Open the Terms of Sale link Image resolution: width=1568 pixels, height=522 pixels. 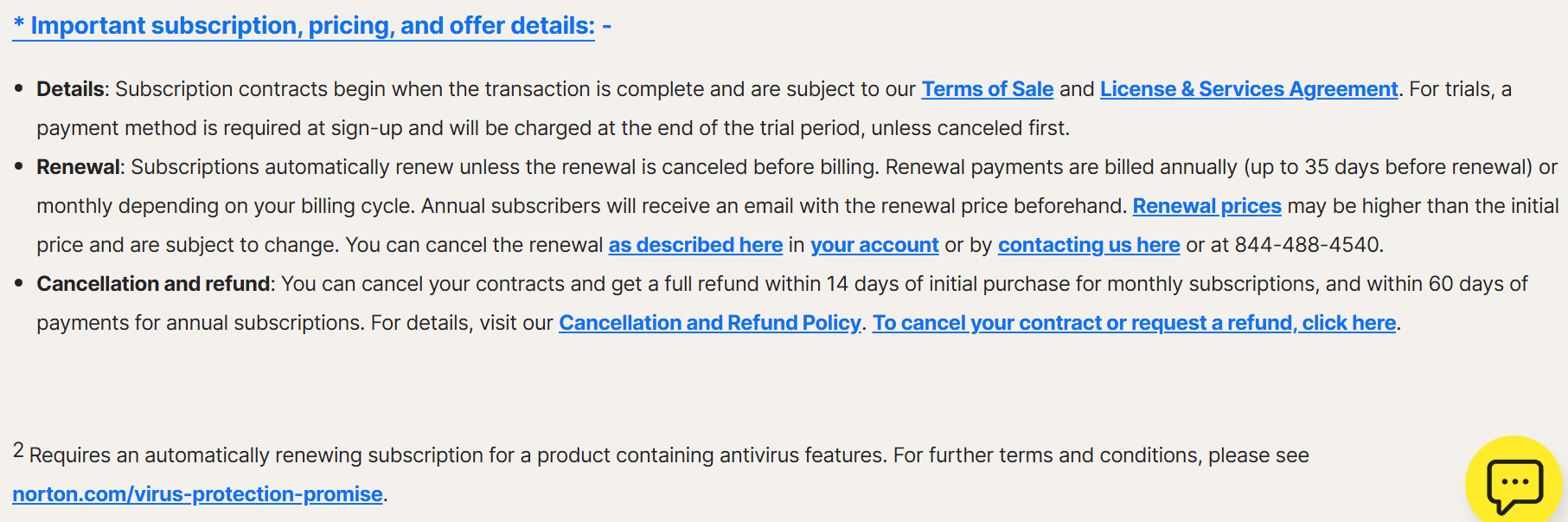(x=987, y=89)
